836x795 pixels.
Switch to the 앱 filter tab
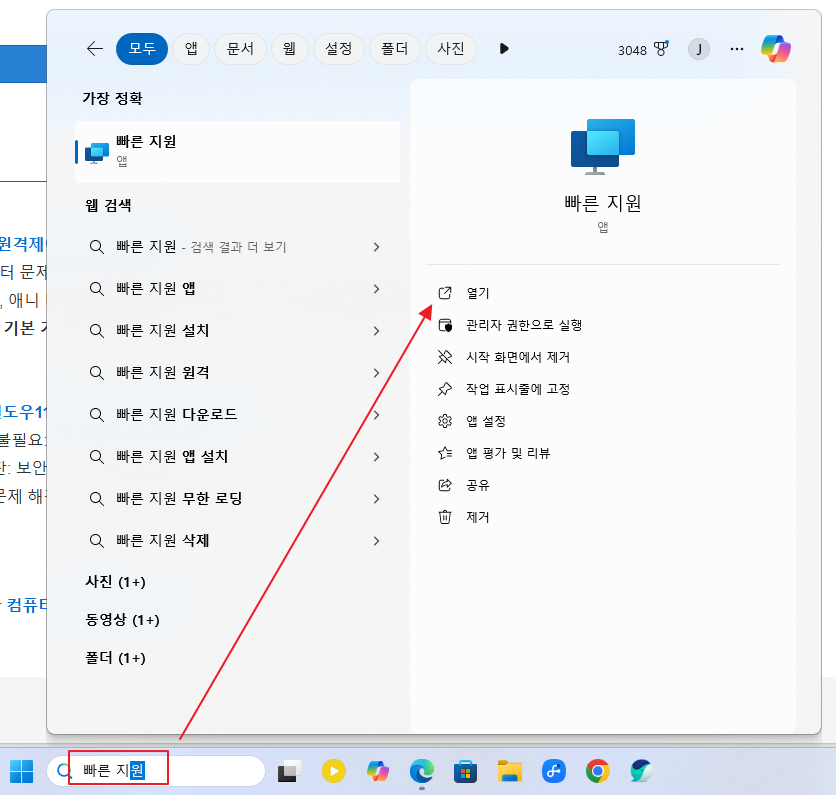[x=191, y=49]
